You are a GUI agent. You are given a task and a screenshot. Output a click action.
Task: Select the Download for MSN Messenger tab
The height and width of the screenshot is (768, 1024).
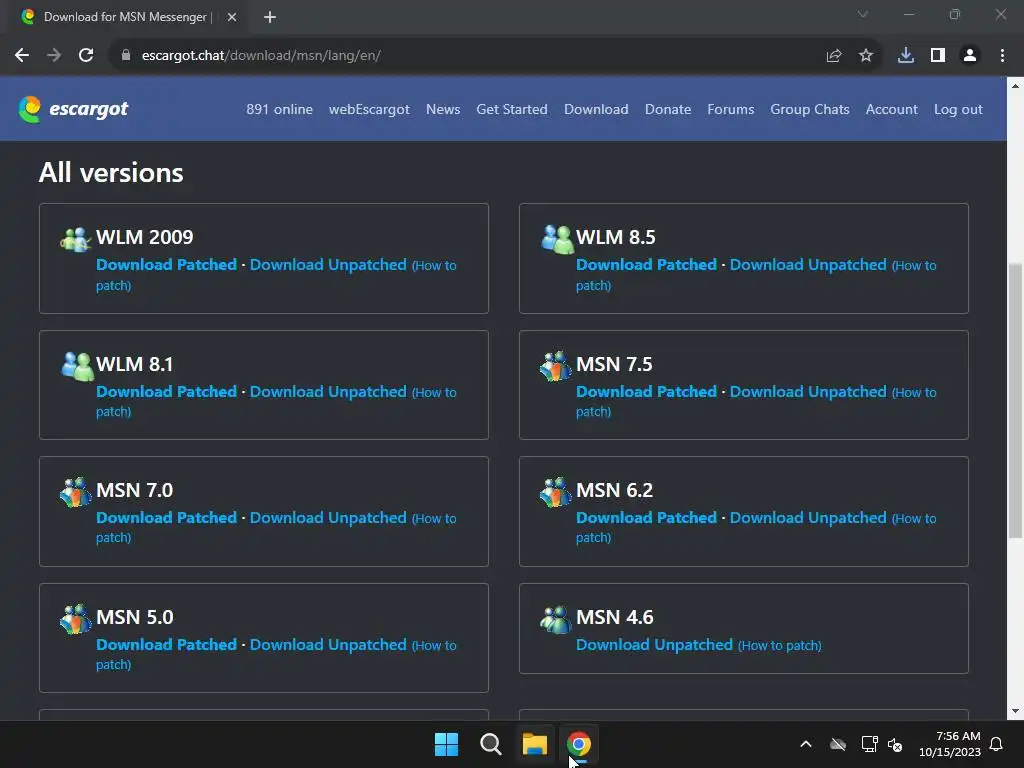129,17
